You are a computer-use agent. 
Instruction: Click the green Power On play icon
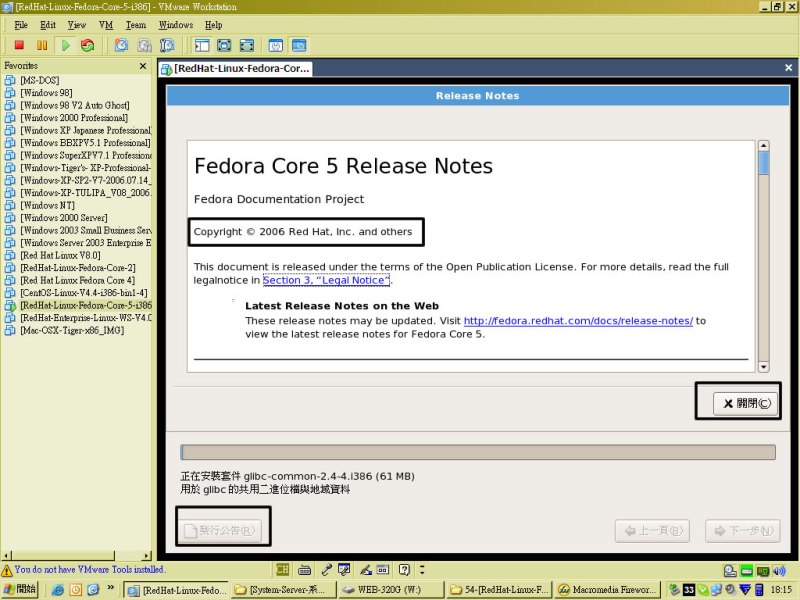pyautogui.click(x=65, y=45)
